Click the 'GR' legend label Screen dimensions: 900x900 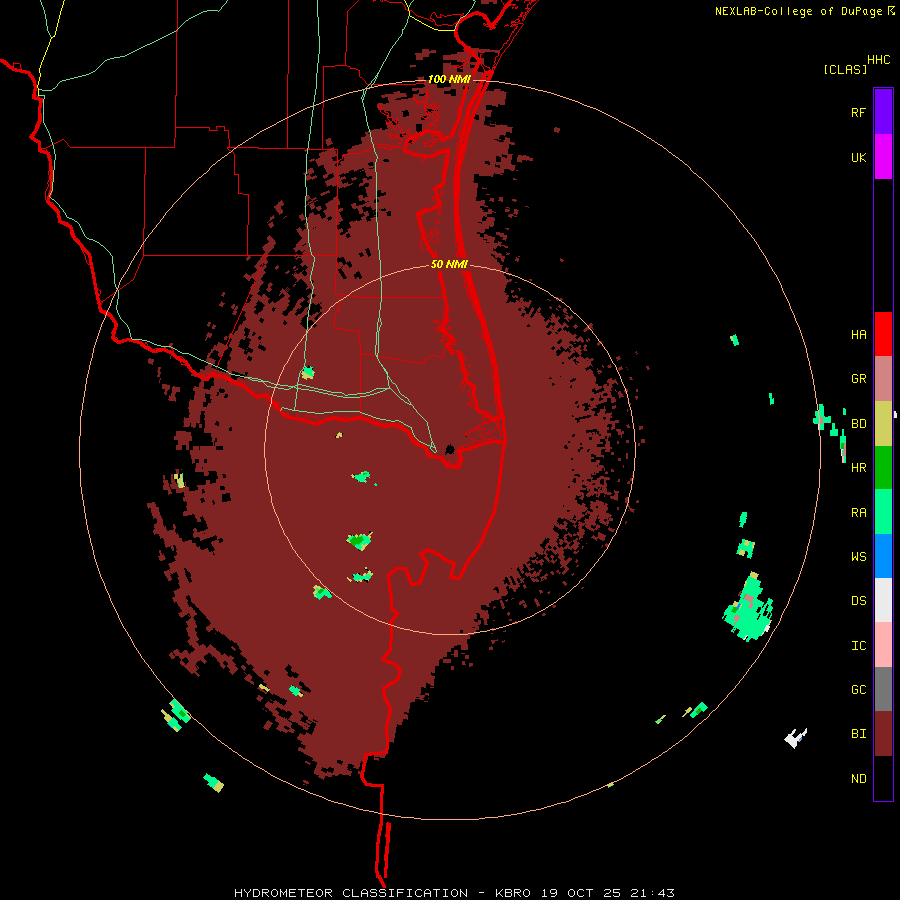(858, 379)
